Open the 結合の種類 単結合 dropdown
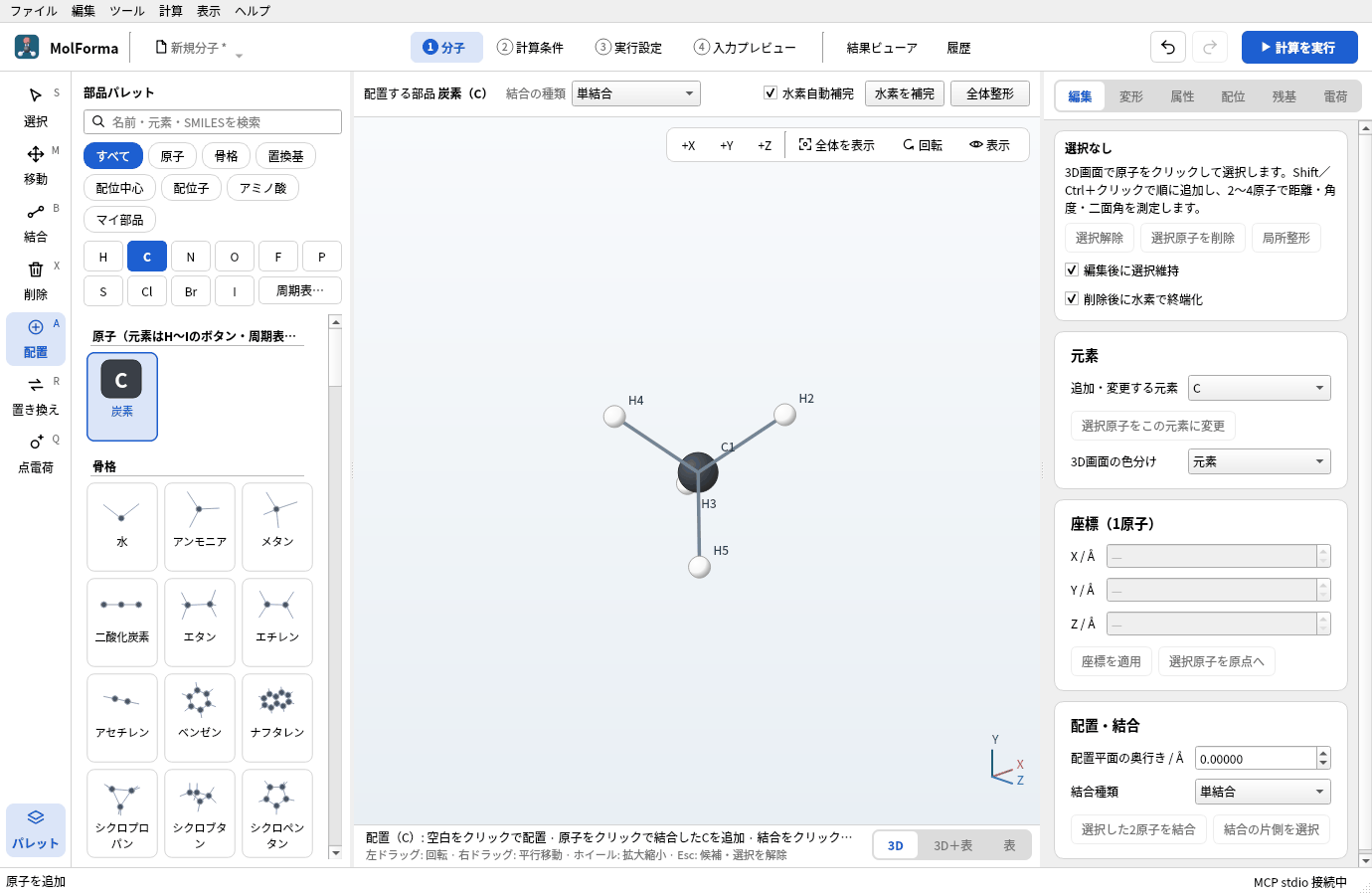The height and width of the screenshot is (895, 1372). tap(636, 93)
